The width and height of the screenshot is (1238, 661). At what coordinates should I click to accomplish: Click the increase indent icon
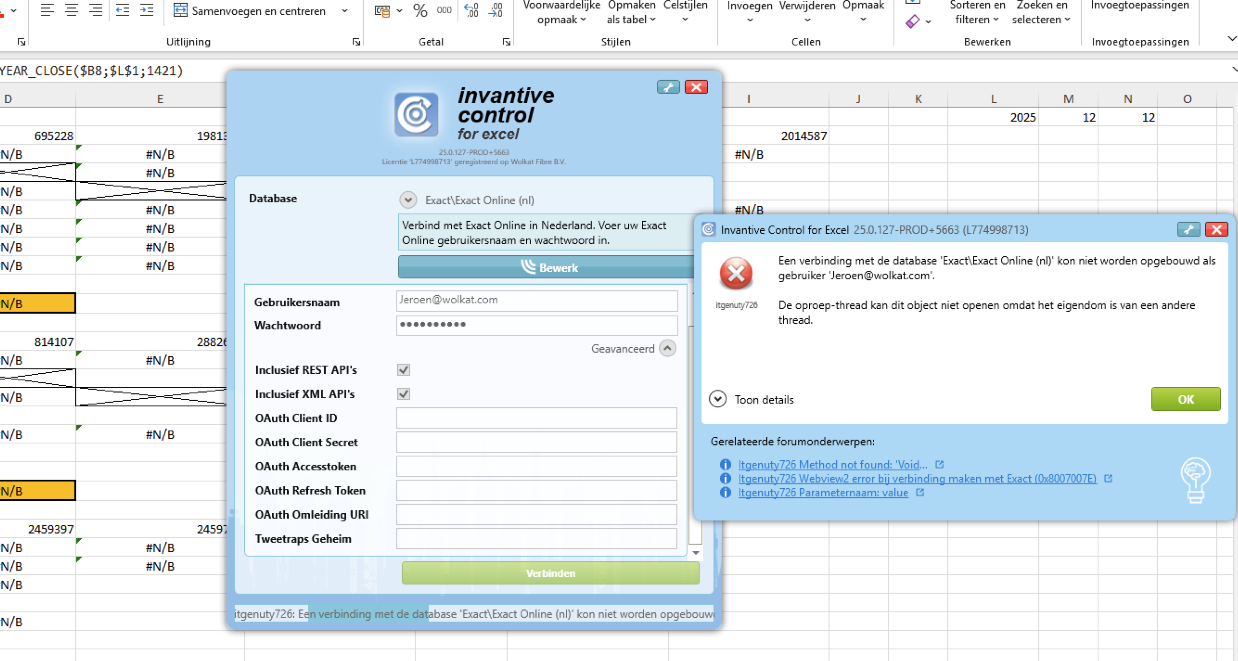146,11
